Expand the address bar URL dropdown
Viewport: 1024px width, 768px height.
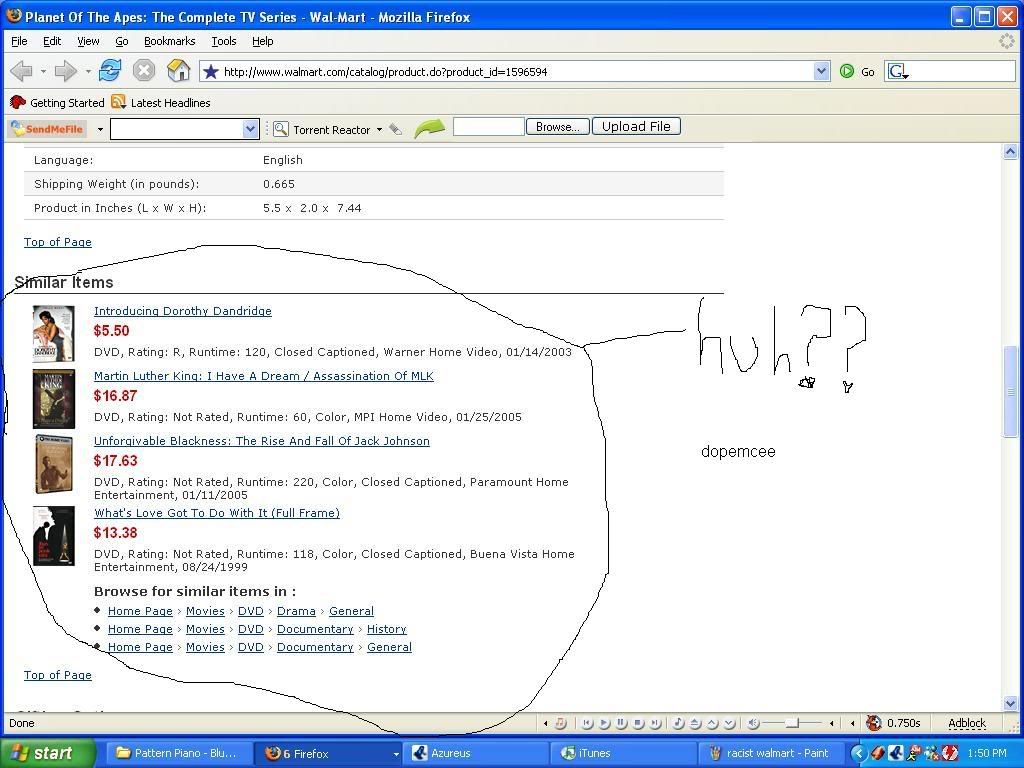click(822, 71)
